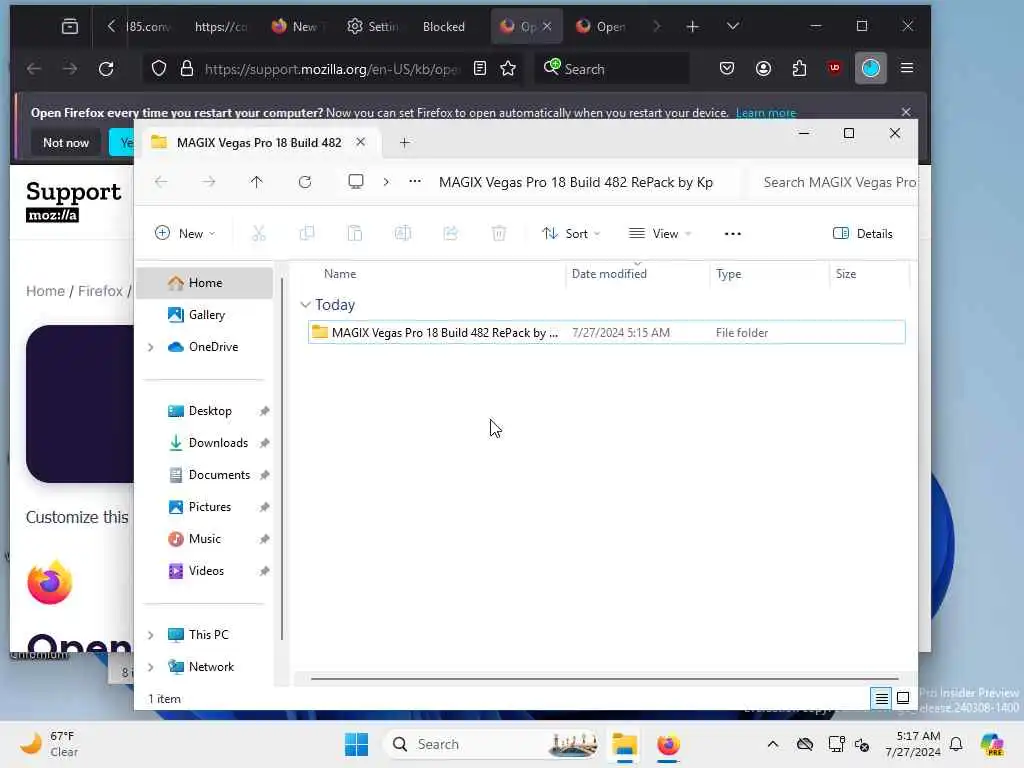Dismiss the Firefox startup notification bar

pos(906,112)
